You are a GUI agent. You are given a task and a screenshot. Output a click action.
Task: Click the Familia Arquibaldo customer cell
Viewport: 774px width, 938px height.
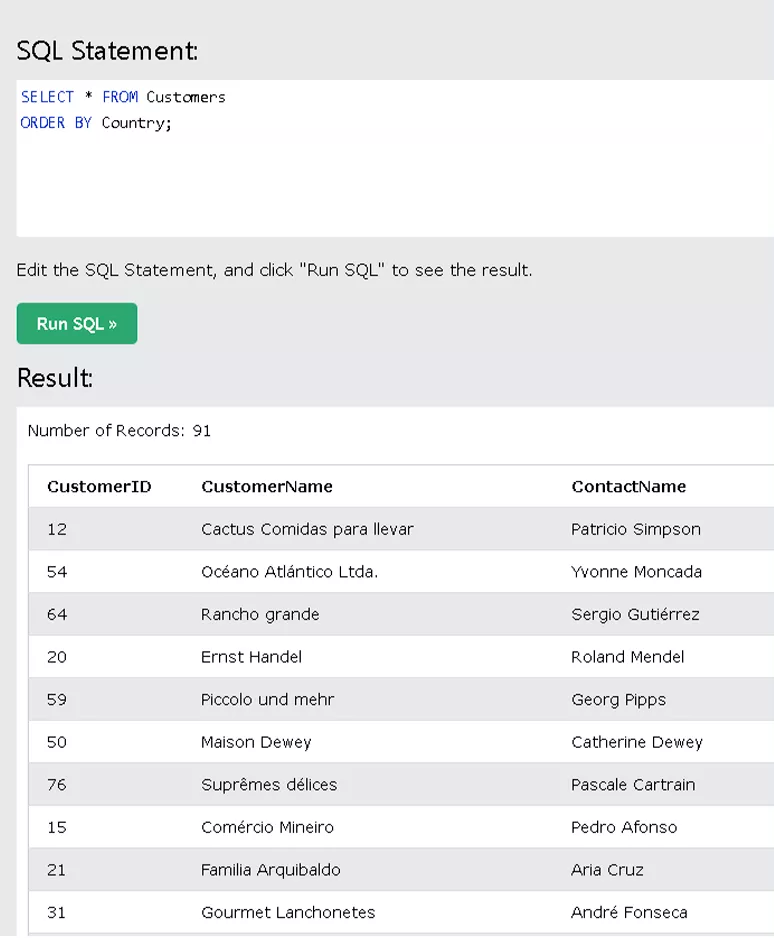click(x=270, y=870)
